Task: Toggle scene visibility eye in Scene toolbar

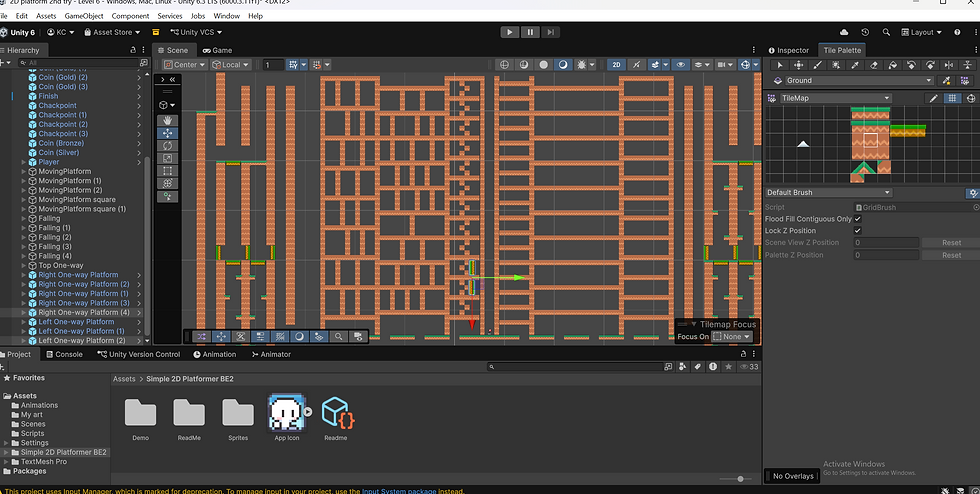Action: click(680, 64)
